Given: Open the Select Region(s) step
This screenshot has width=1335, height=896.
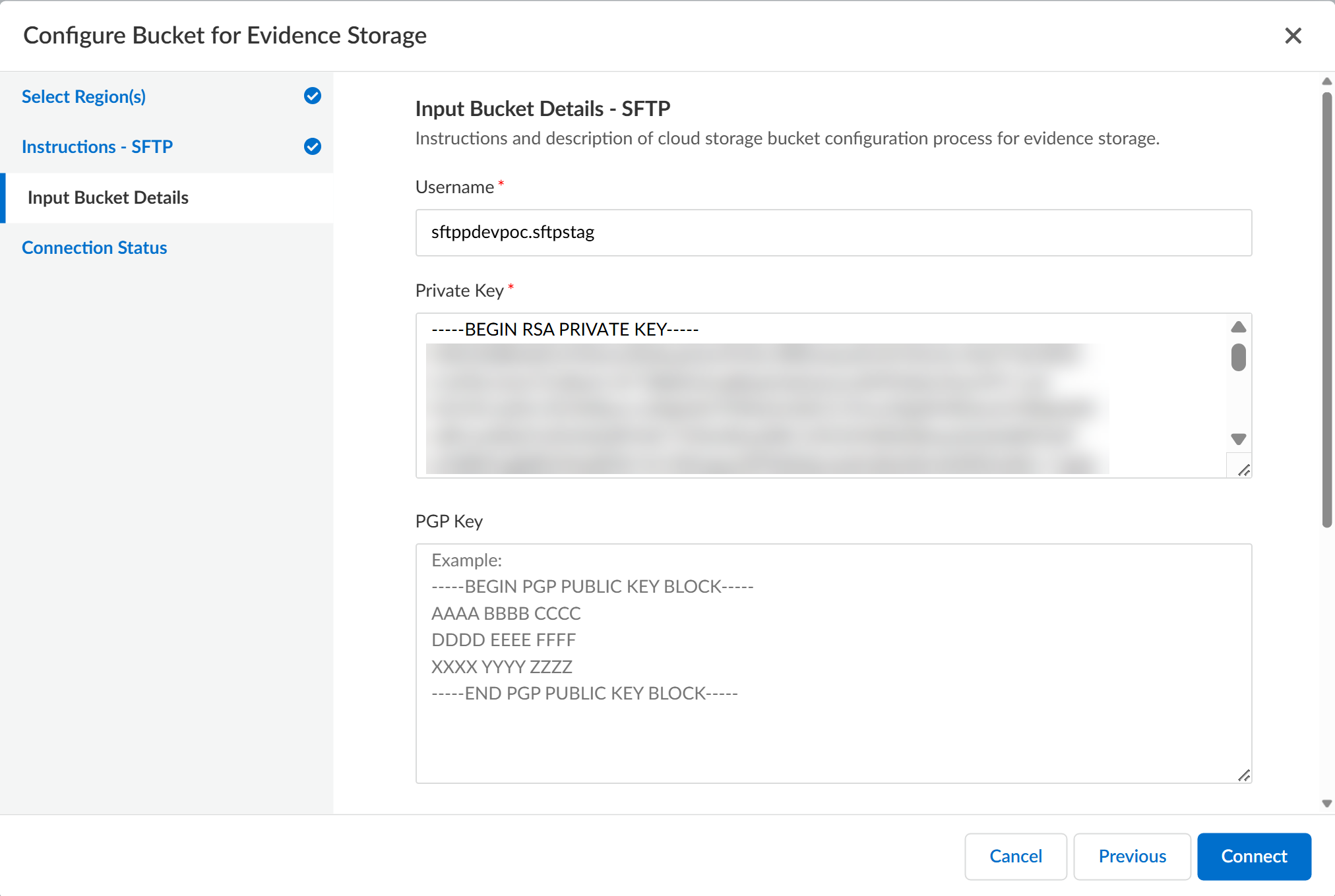Looking at the screenshot, I should pyautogui.click(x=84, y=97).
